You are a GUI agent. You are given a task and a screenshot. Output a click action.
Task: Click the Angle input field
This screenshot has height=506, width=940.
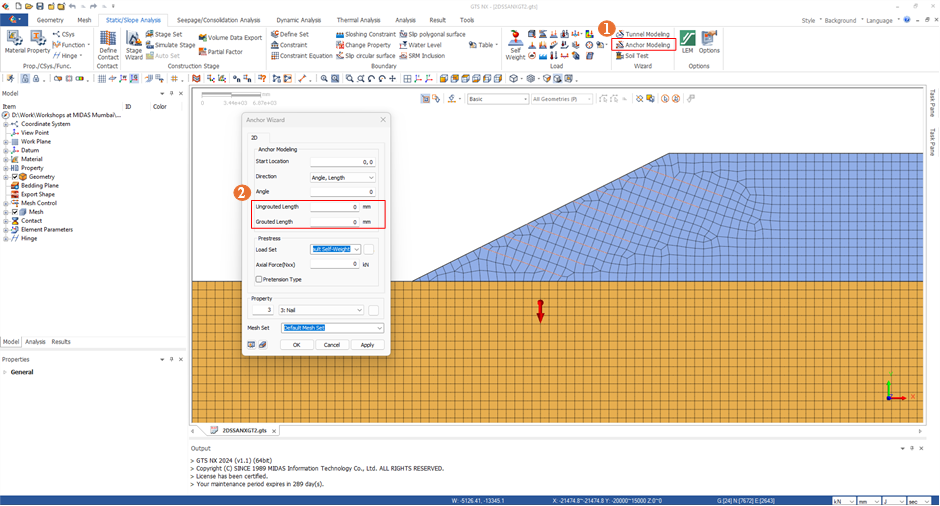343,192
